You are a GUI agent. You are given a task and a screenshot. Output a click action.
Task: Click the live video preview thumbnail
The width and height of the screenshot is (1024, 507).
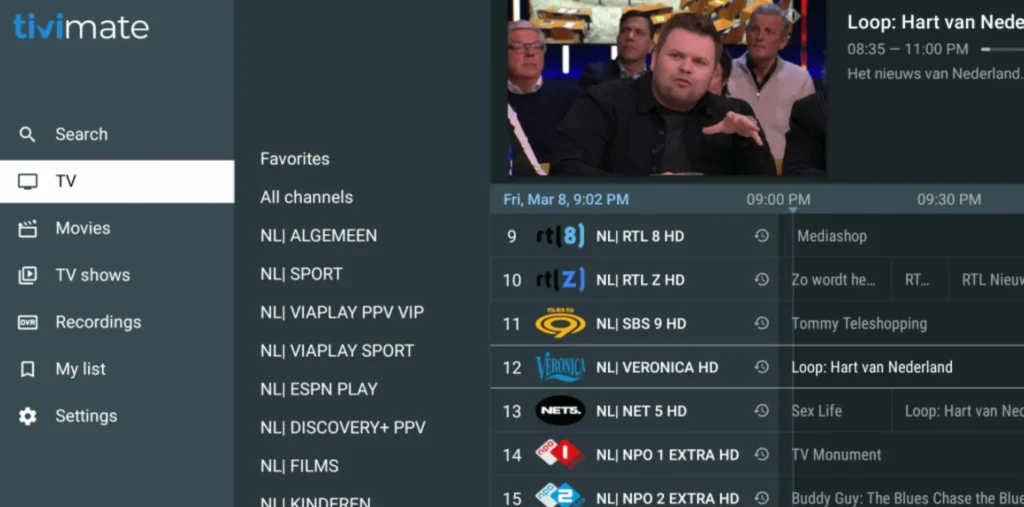pyautogui.click(x=667, y=88)
